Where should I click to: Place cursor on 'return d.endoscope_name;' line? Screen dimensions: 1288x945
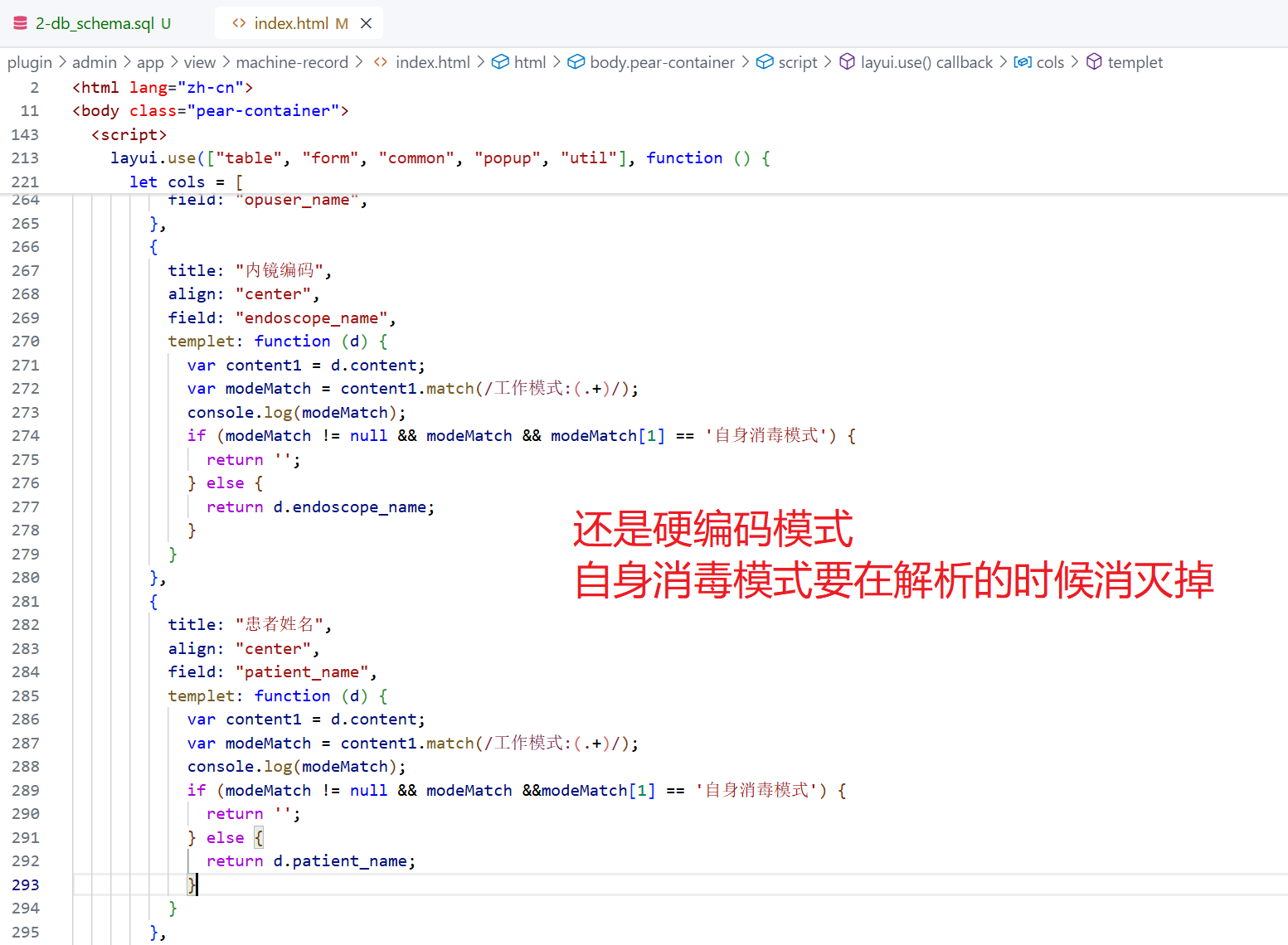(320, 506)
